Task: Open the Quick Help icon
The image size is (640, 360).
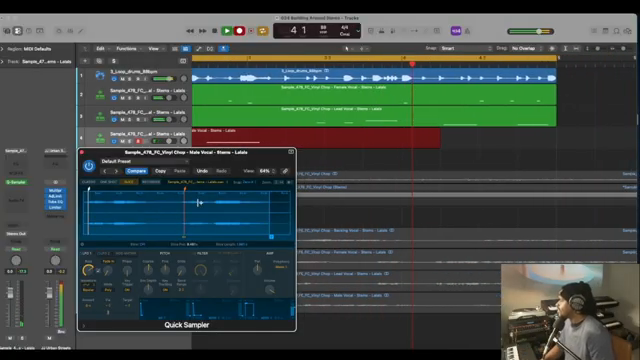Action: coord(29,31)
